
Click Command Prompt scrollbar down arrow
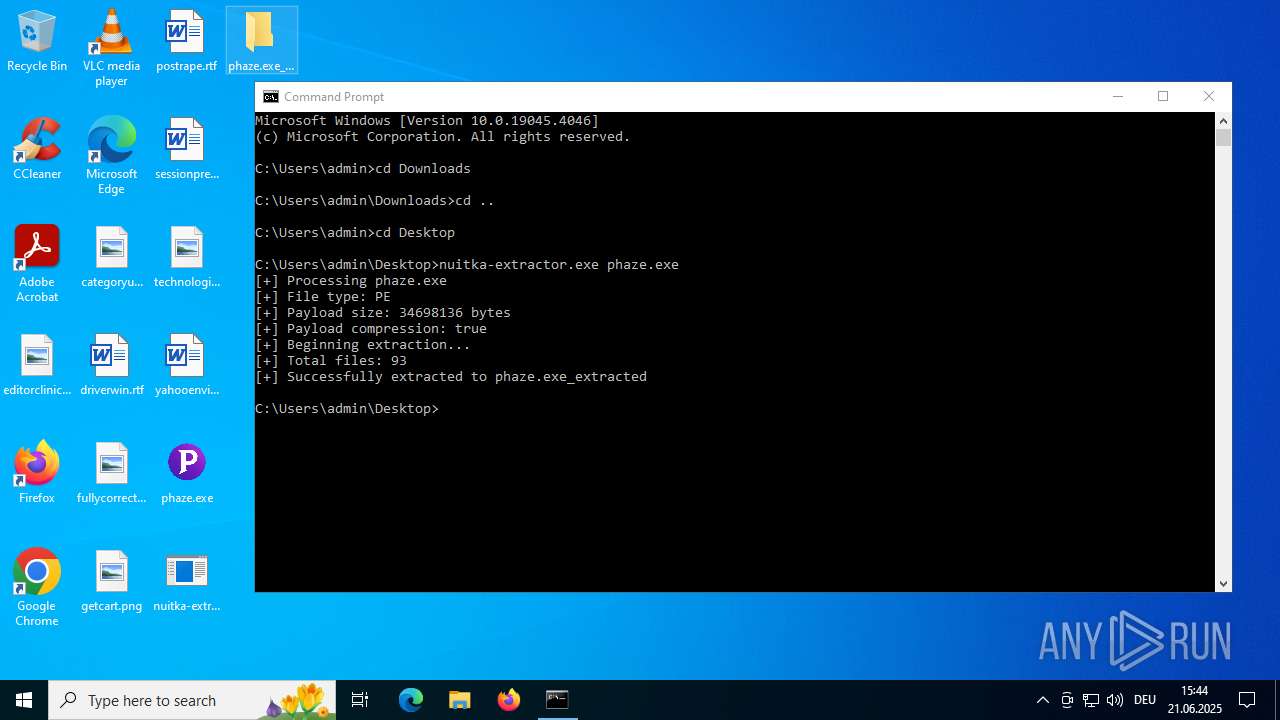tap(1223, 584)
